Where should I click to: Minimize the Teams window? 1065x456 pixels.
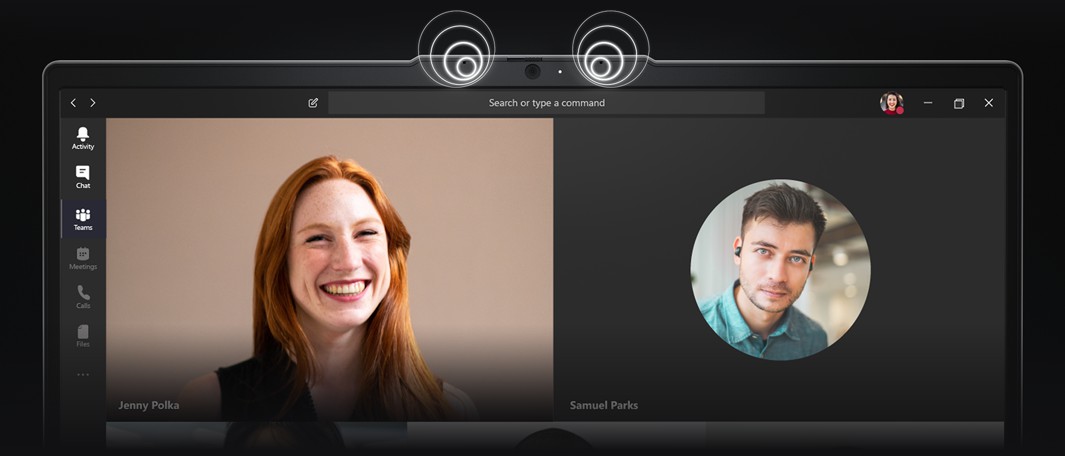pos(928,103)
